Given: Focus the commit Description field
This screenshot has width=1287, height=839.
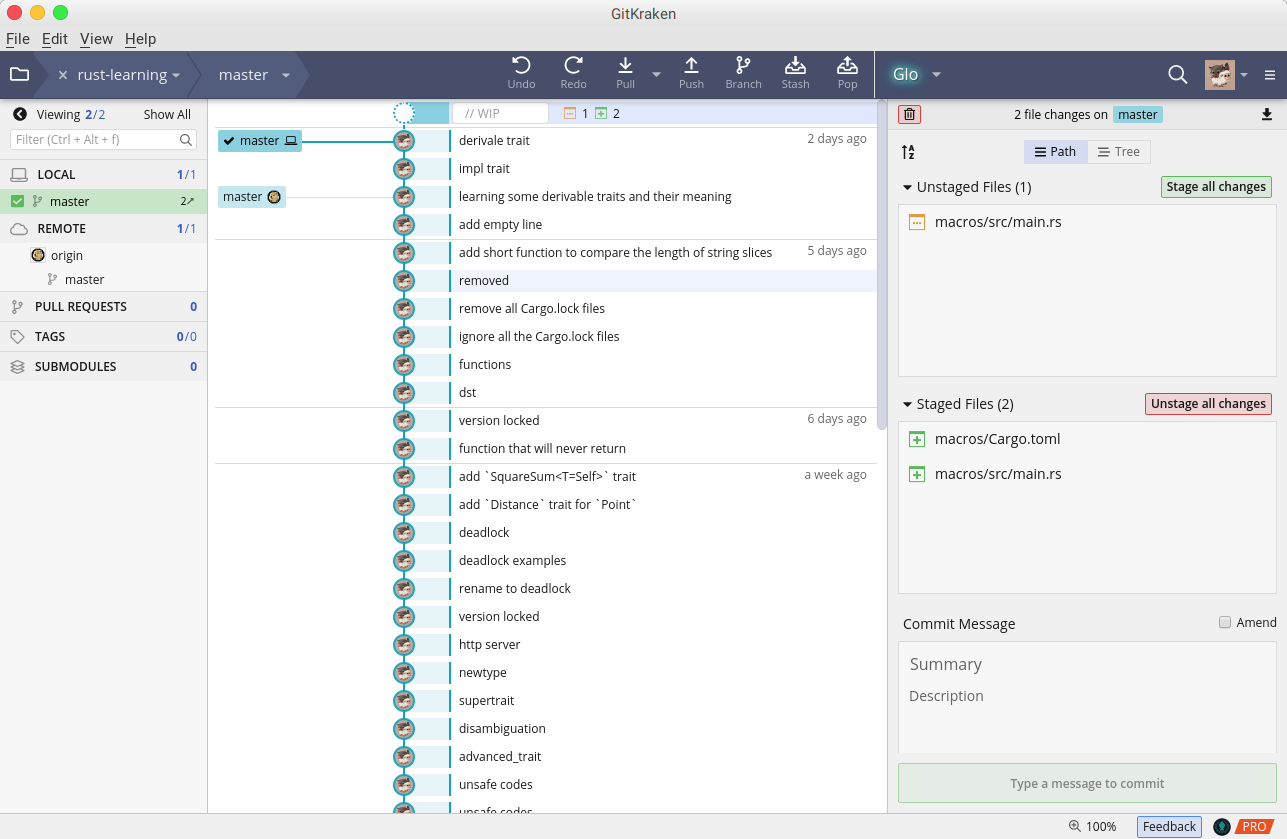Looking at the screenshot, I should click(x=1087, y=696).
